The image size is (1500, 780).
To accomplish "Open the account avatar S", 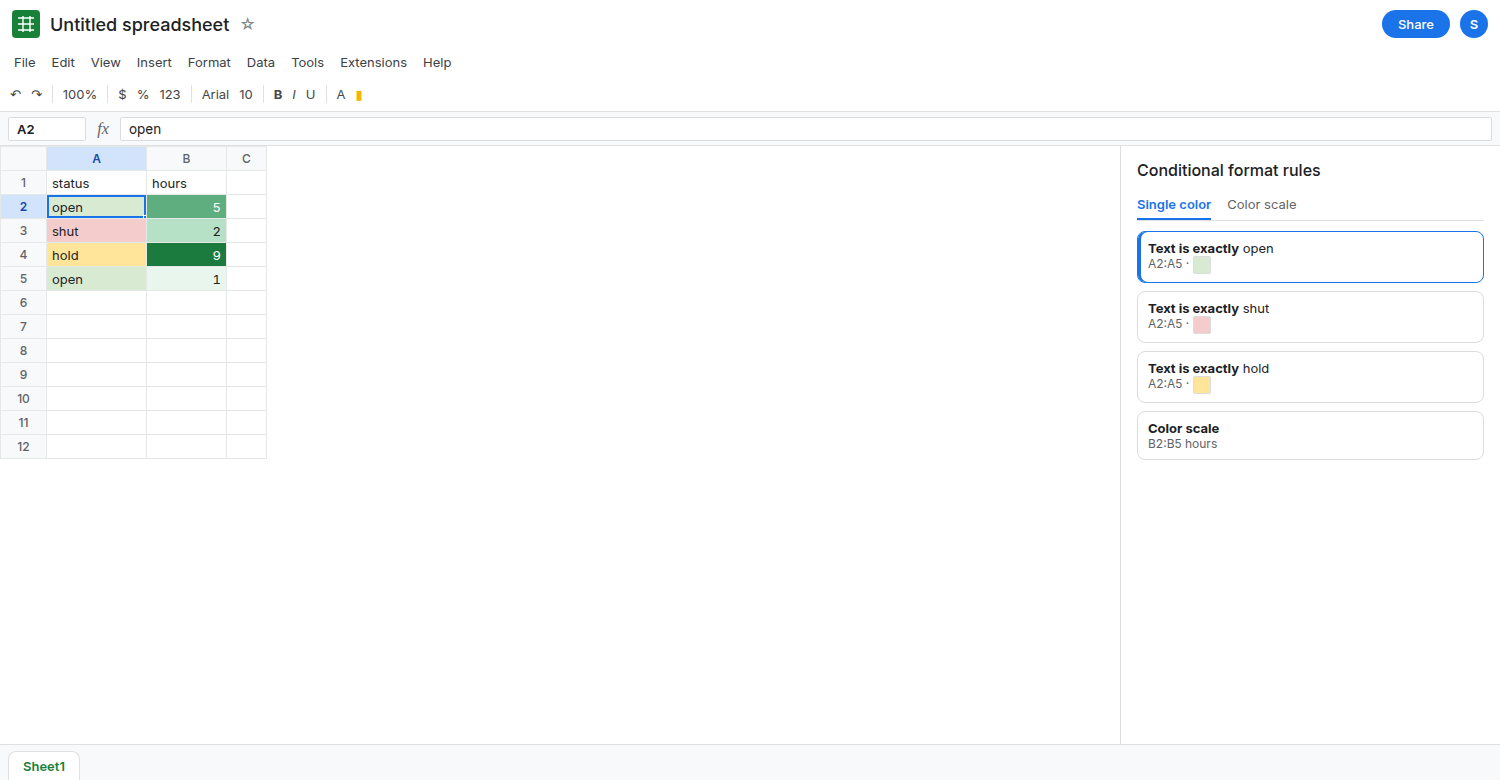I will click(1474, 24).
